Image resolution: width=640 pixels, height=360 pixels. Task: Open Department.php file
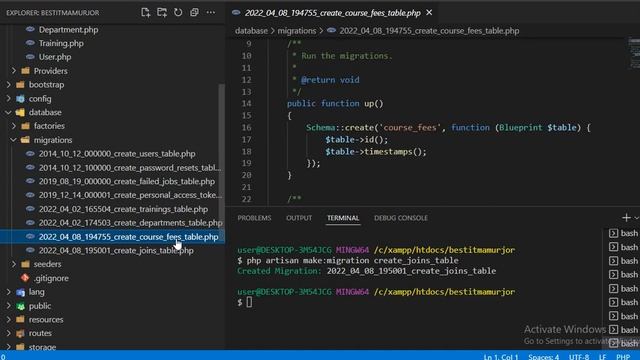coord(68,29)
